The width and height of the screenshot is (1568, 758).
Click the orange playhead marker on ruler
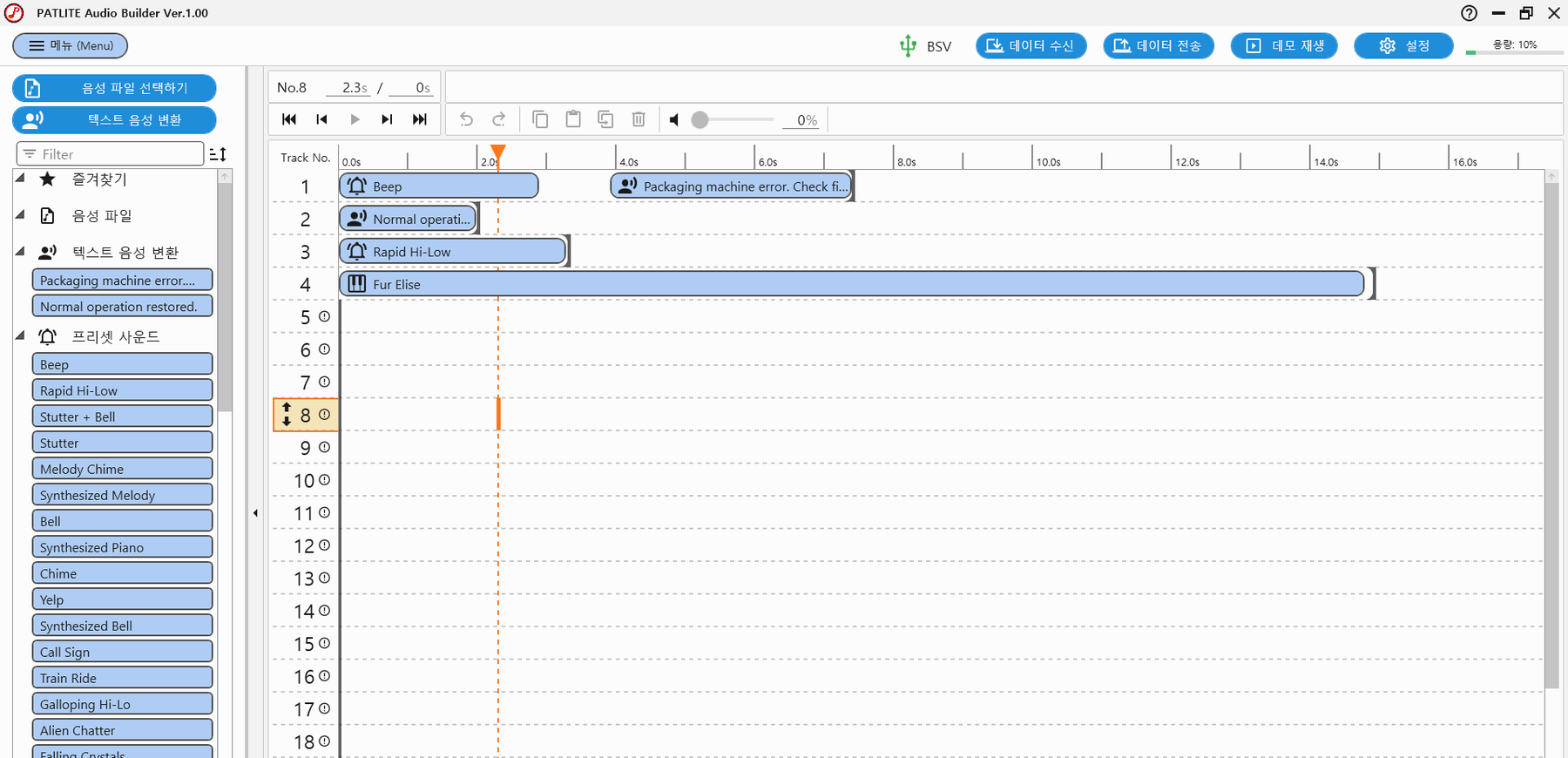coord(498,152)
